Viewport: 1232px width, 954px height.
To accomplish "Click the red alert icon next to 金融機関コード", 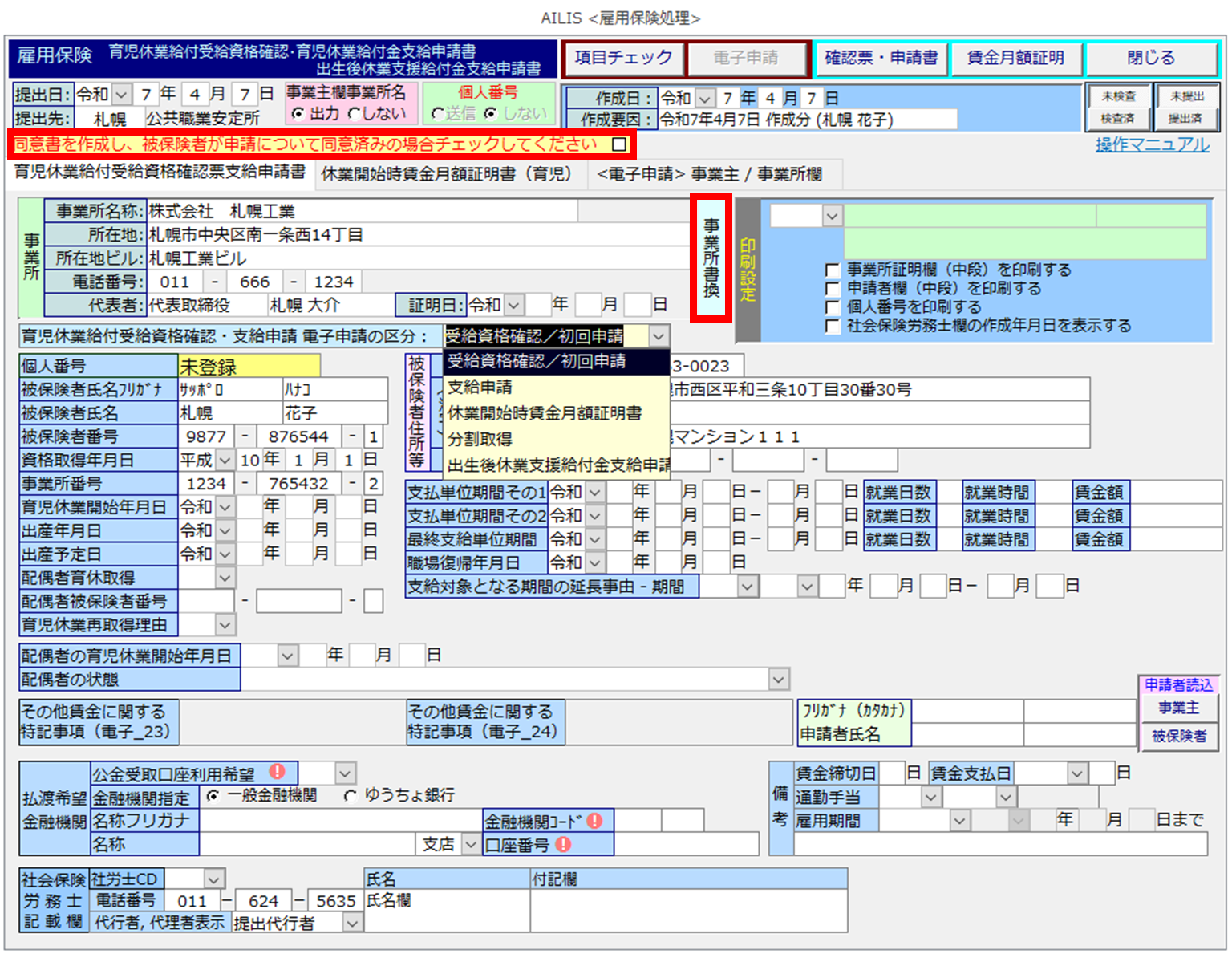I will 594,820.
